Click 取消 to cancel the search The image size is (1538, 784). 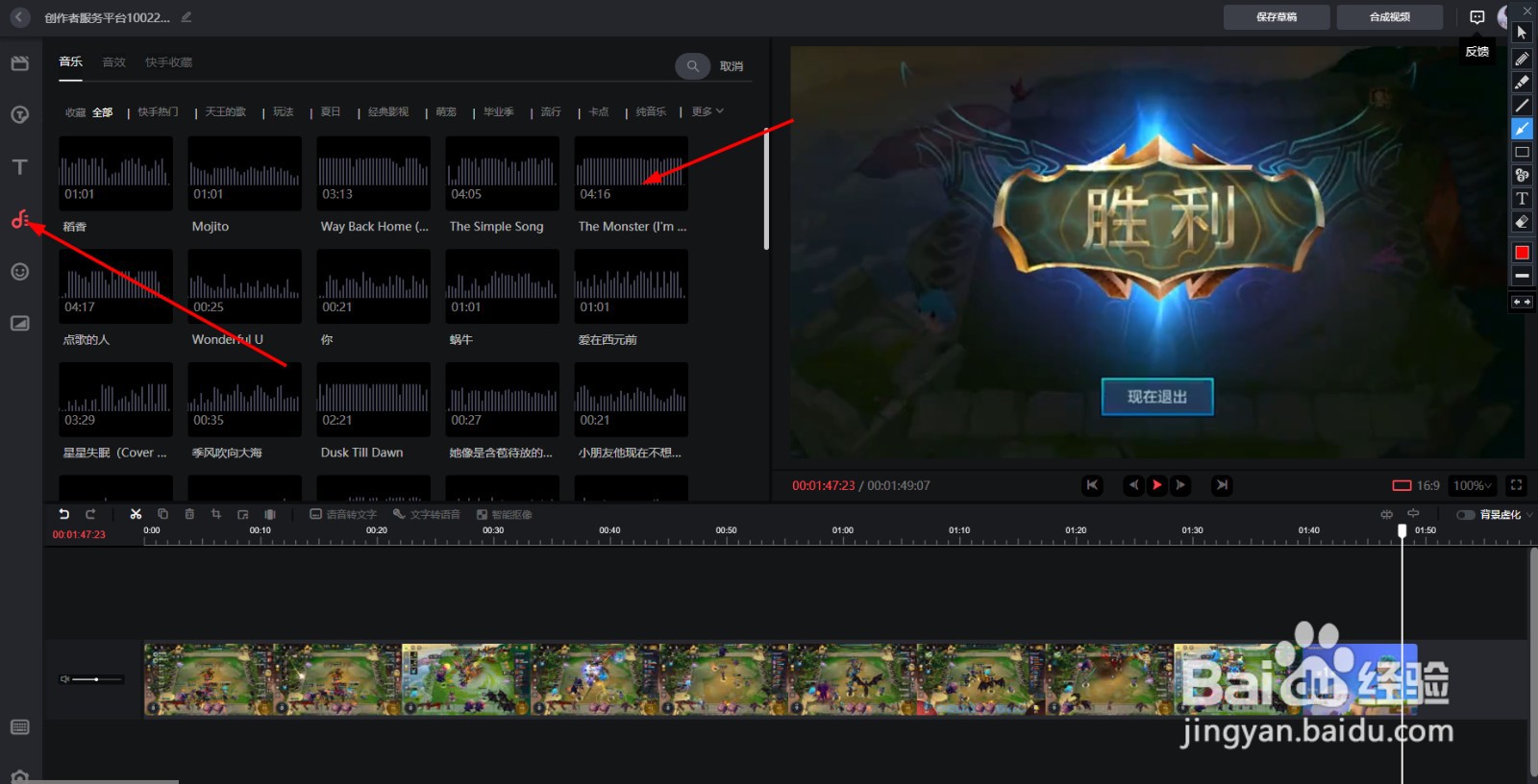pyautogui.click(x=732, y=66)
